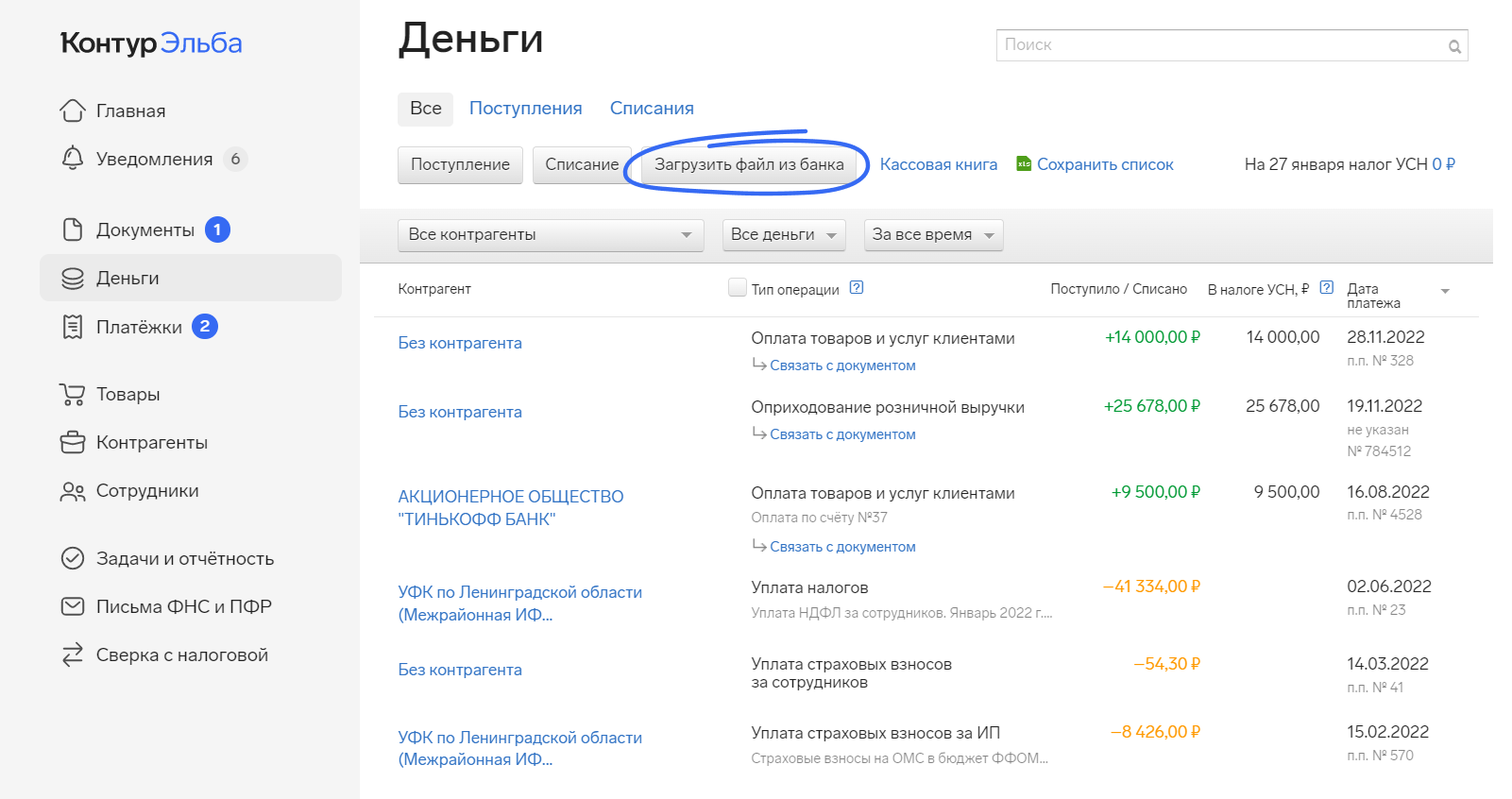Screen dimensions: 1512x799
Task: Click the Контур Эльба logo
Action: pos(151,43)
